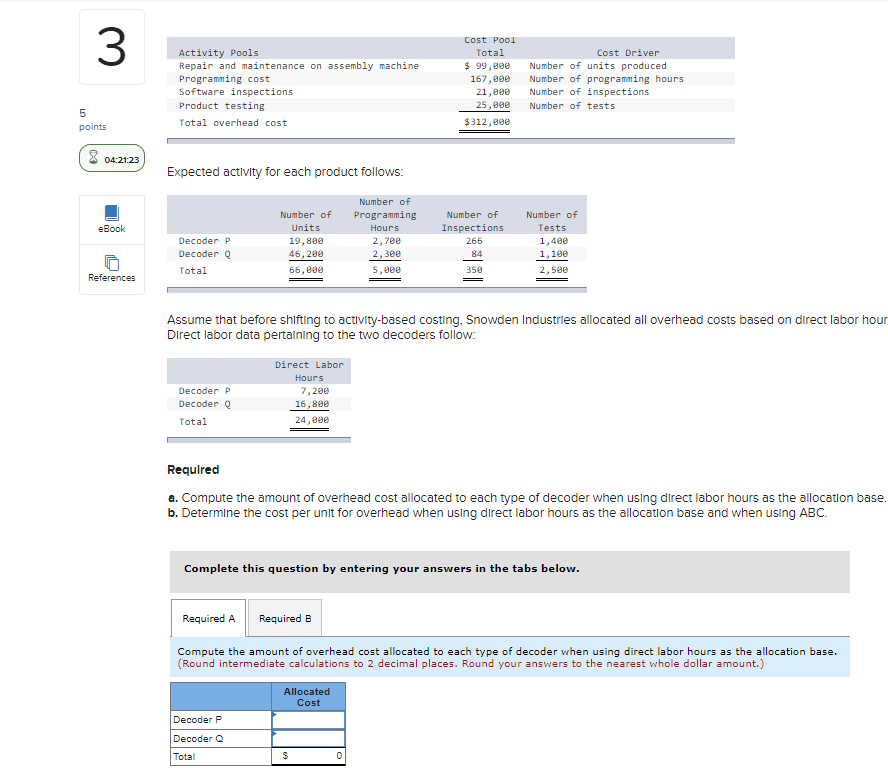Click the Decoder P allocated cost field
This screenshot has height=770, width=888.
(x=309, y=720)
